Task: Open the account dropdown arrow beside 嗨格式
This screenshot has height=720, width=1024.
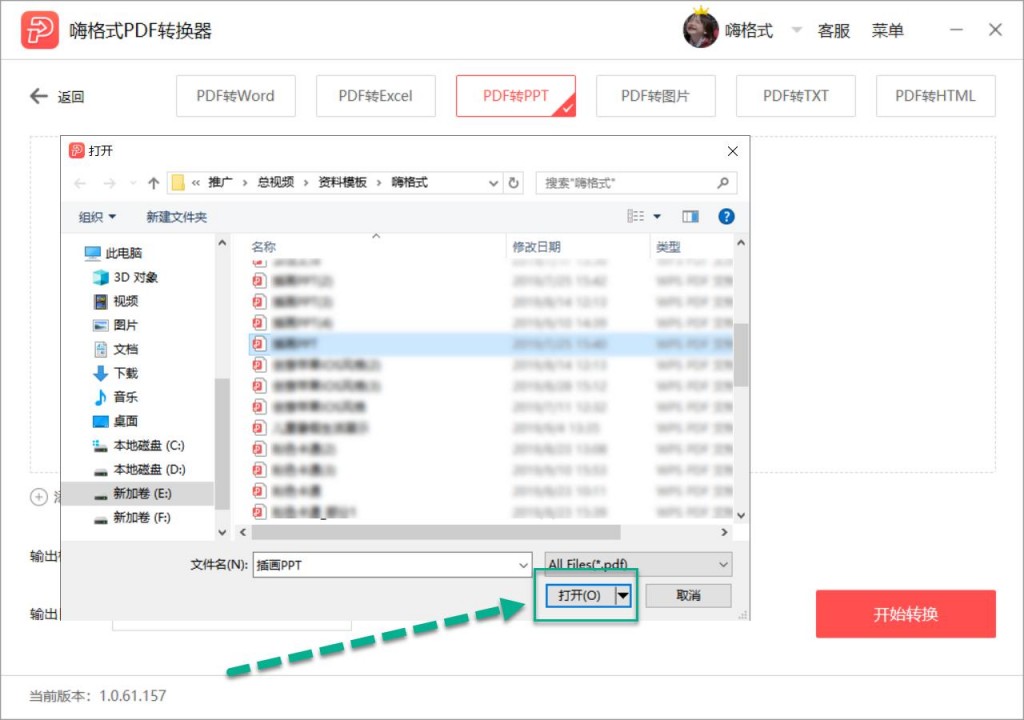Action: [797, 29]
